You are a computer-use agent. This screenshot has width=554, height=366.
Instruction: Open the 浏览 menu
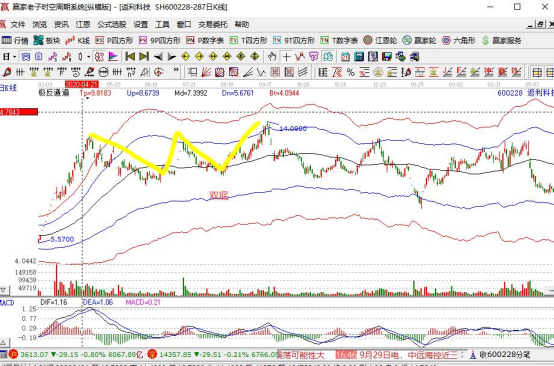point(40,24)
